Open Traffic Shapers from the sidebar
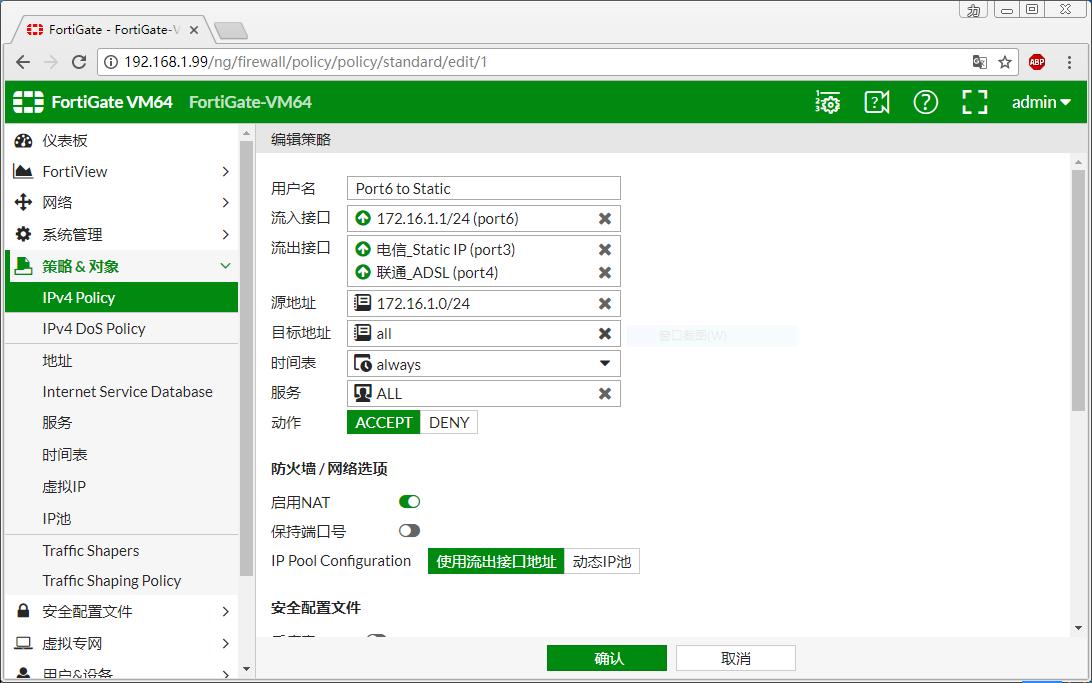This screenshot has height=683, width=1092. coord(89,550)
